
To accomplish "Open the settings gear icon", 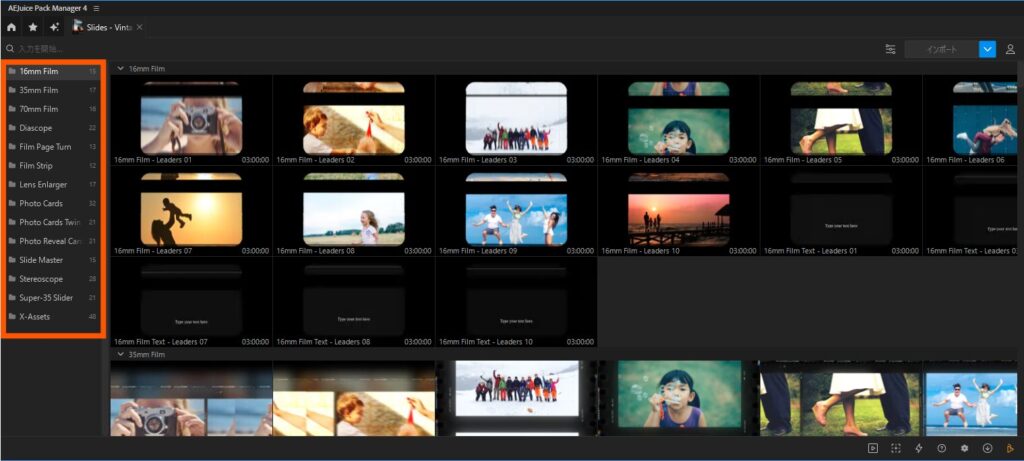I will [965, 448].
